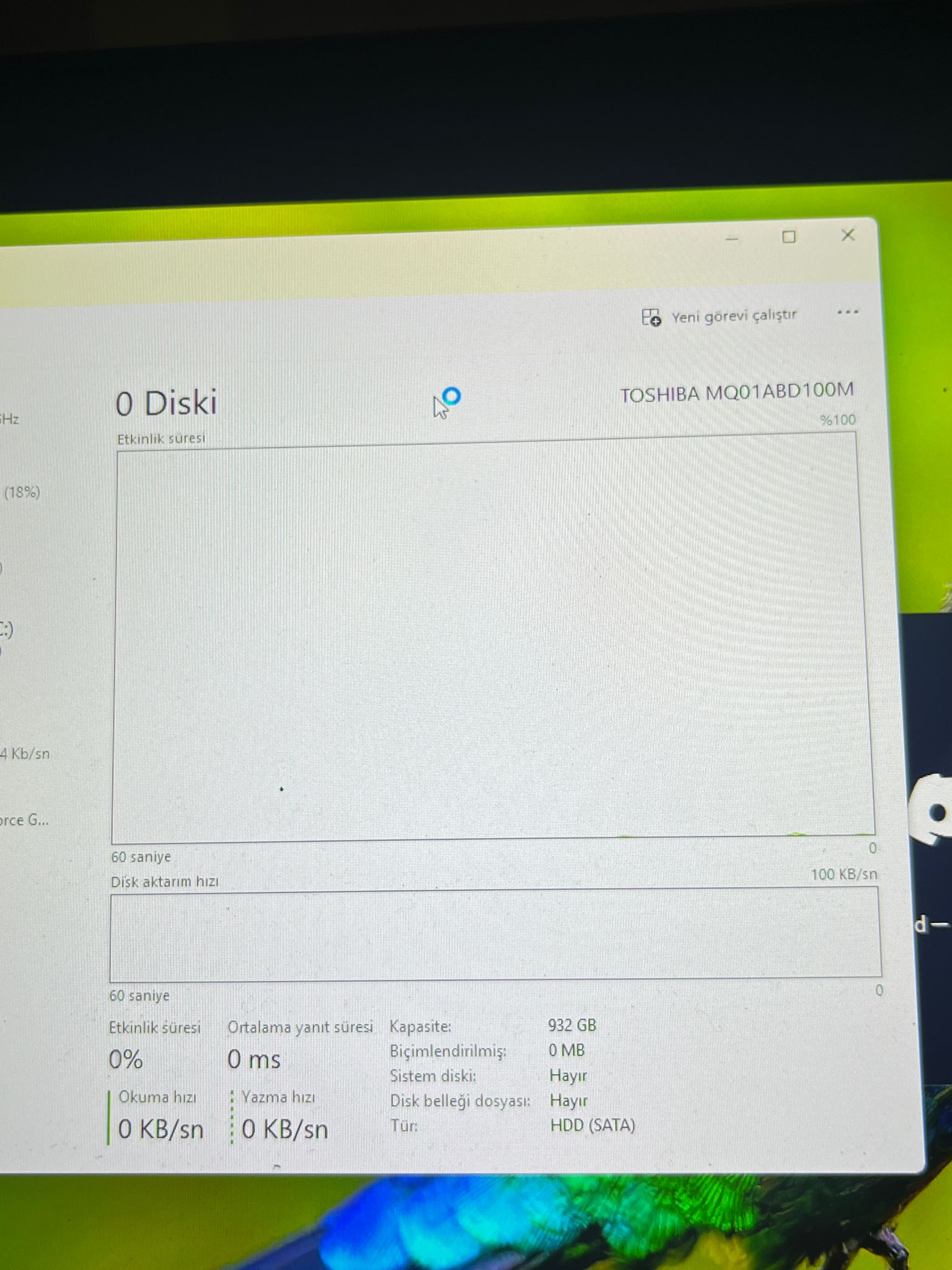Click the Tür label

point(403,1126)
